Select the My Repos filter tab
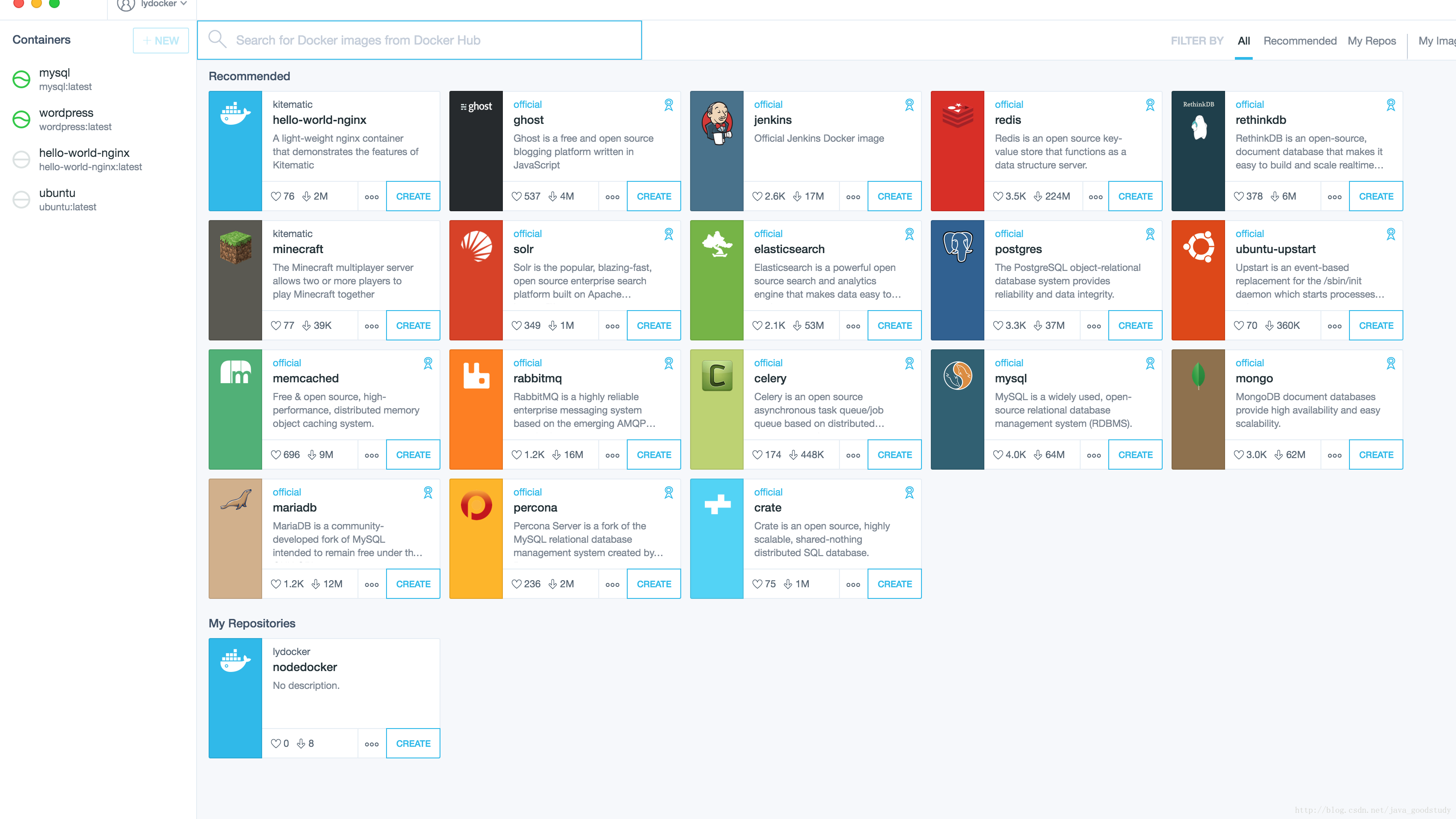The height and width of the screenshot is (819, 1456). (1371, 40)
